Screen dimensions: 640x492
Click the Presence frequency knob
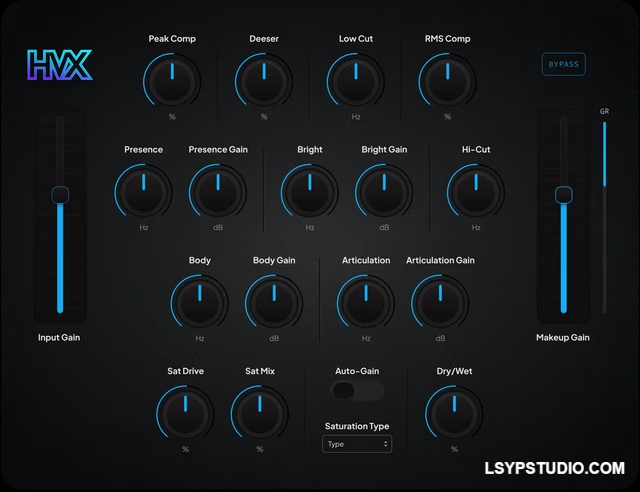[x=143, y=192]
